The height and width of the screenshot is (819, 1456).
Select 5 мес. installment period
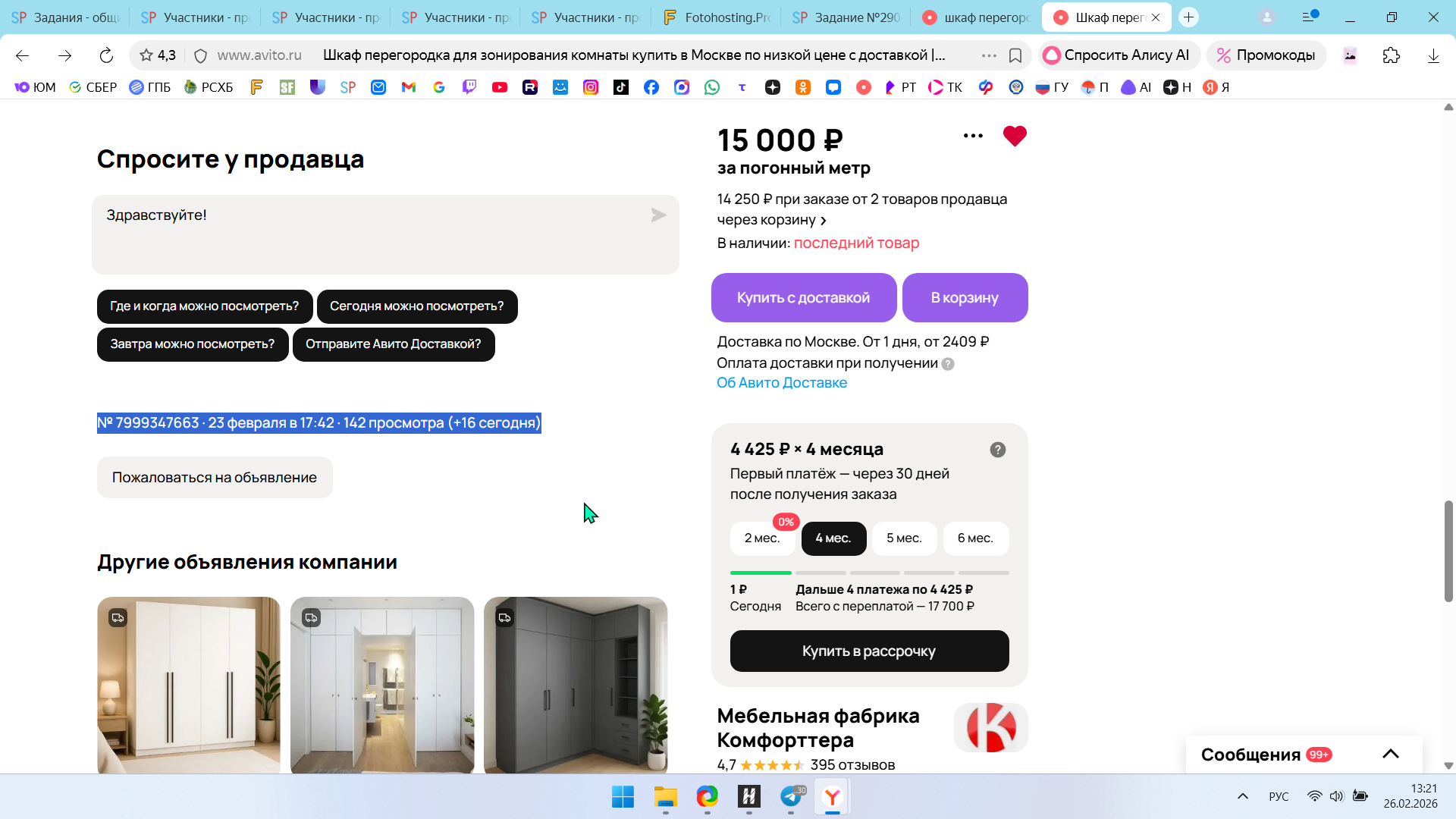(x=904, y=538)
